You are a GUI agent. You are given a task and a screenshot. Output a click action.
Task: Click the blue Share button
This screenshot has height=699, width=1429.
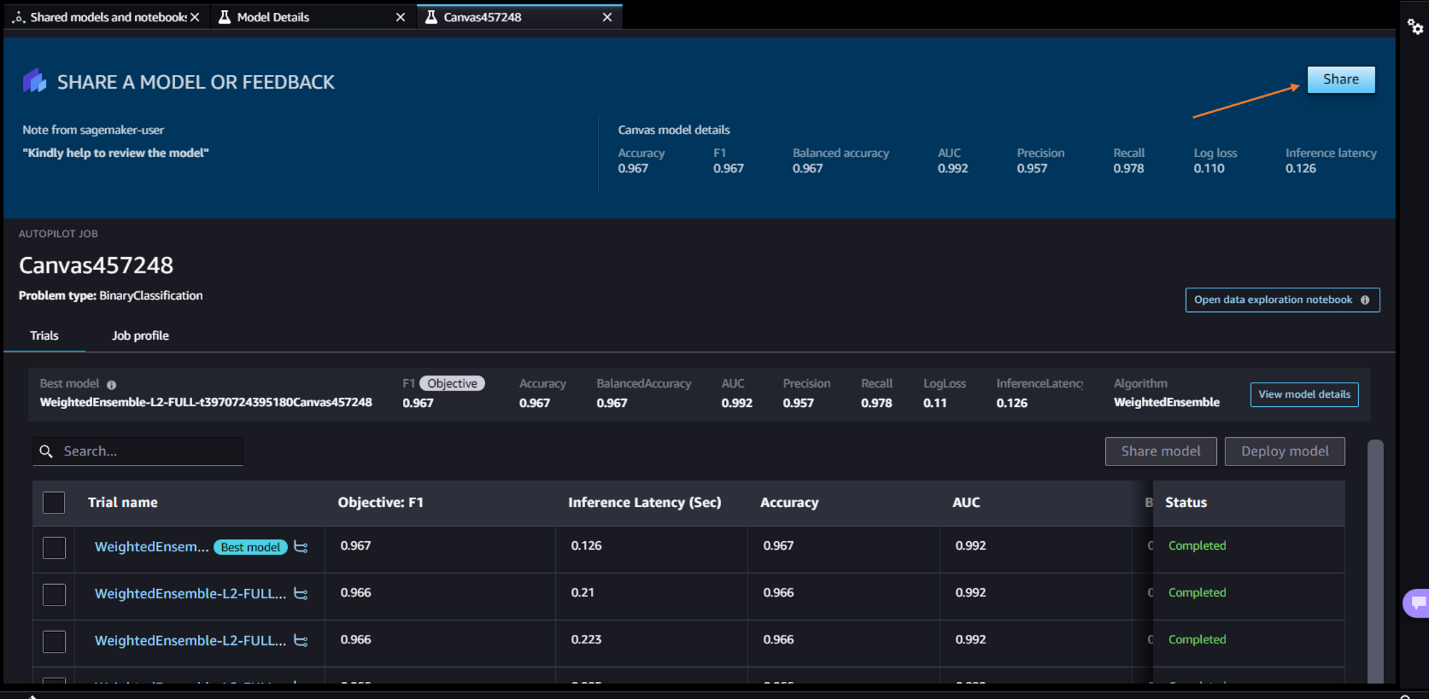pos(1341,80)
